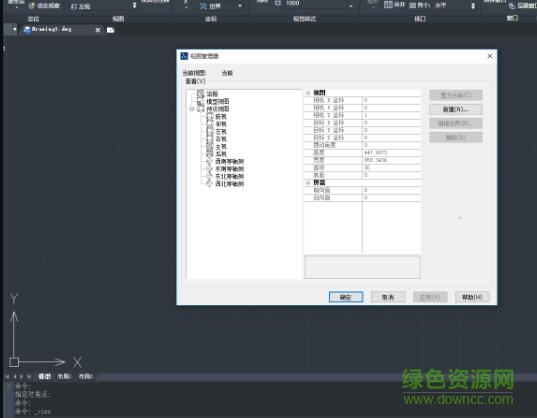Cancel dialog with 取消 button
Viewport: 537px width, 418px height.
388,297
